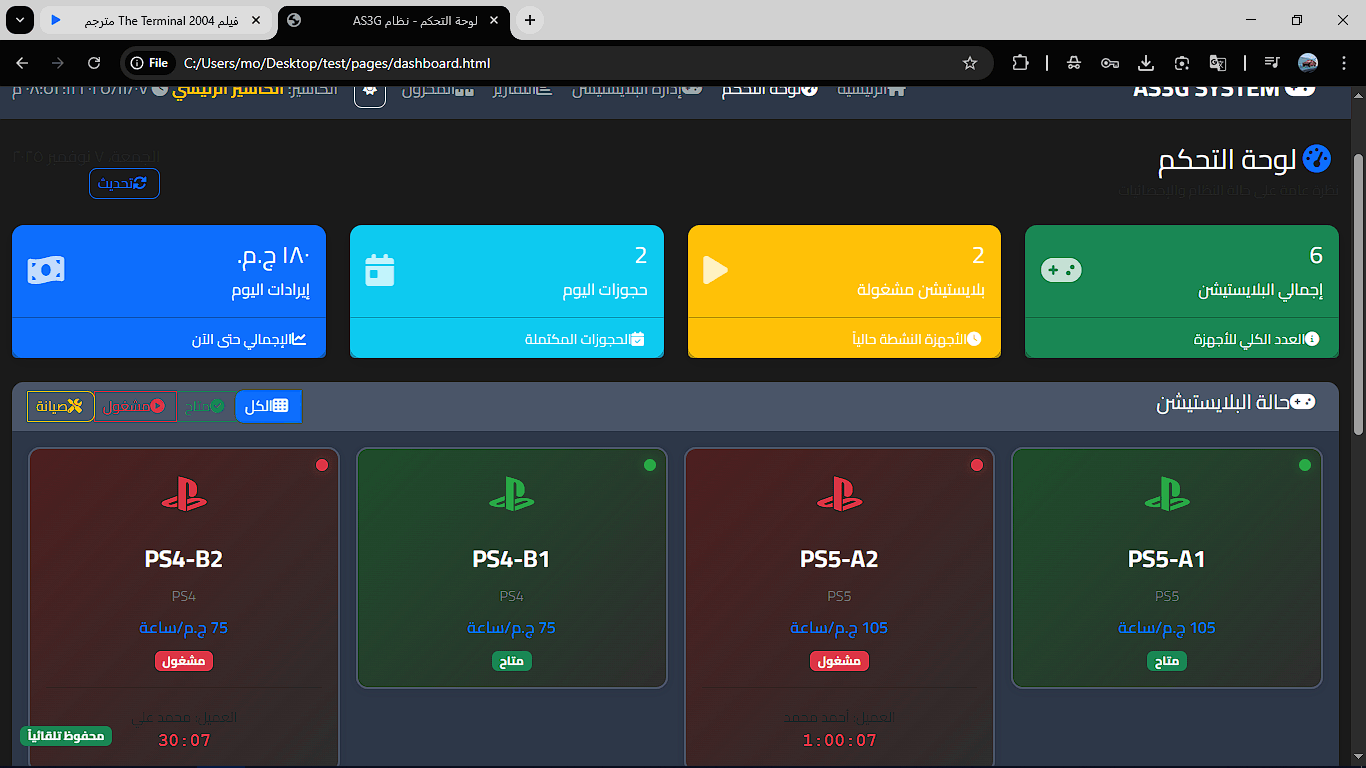
Task: Click the play icon on the بلايستيشن مشغولة card
Action: pyautogui.click(x=712, y=268)
